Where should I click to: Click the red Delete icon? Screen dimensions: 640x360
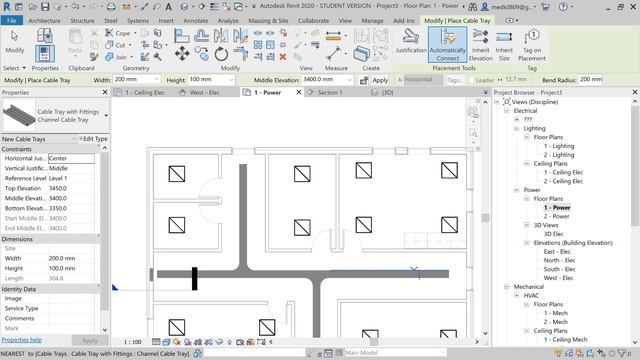click(x=282, y=57)
